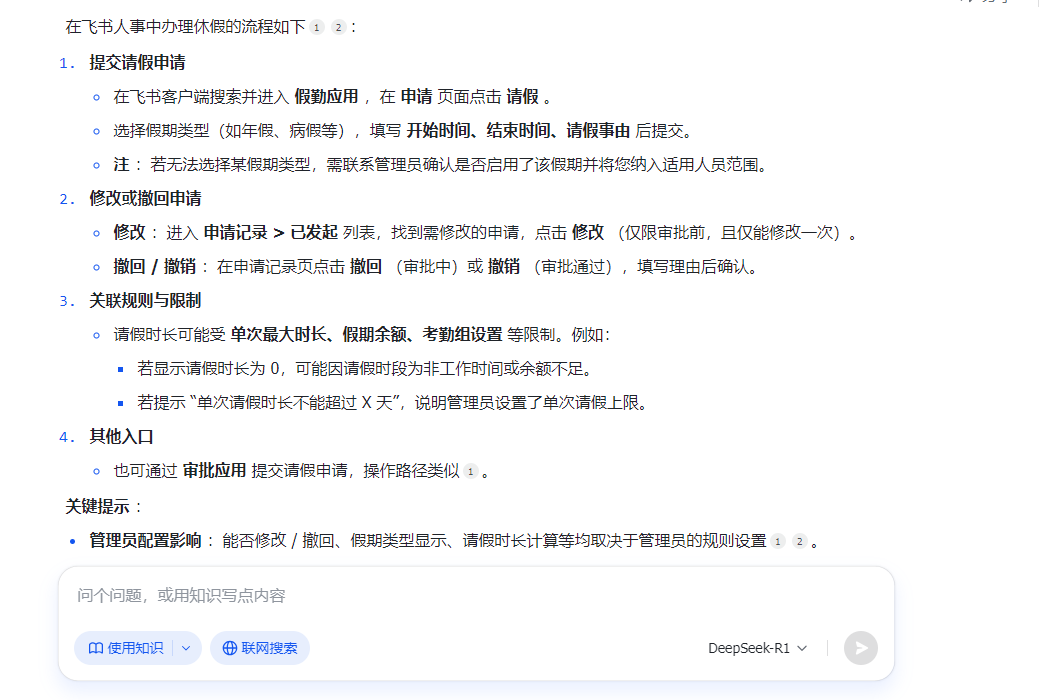Open citation 1 after 流程如下
Image resolution: width=1059 pixels, height=700 pixels.
click(317, 27)
